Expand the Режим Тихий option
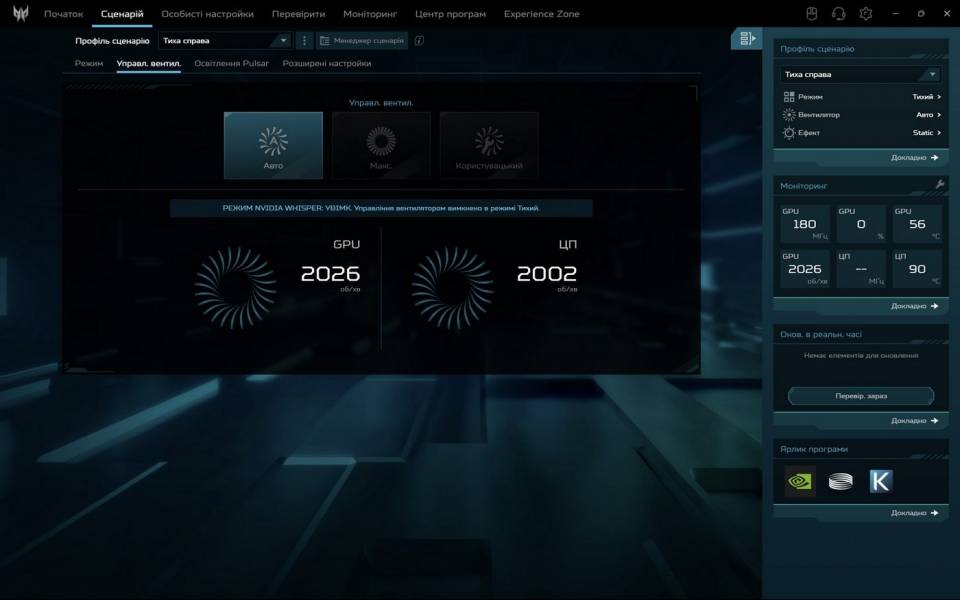The image size is (960, 600). (x=926, y=97)
